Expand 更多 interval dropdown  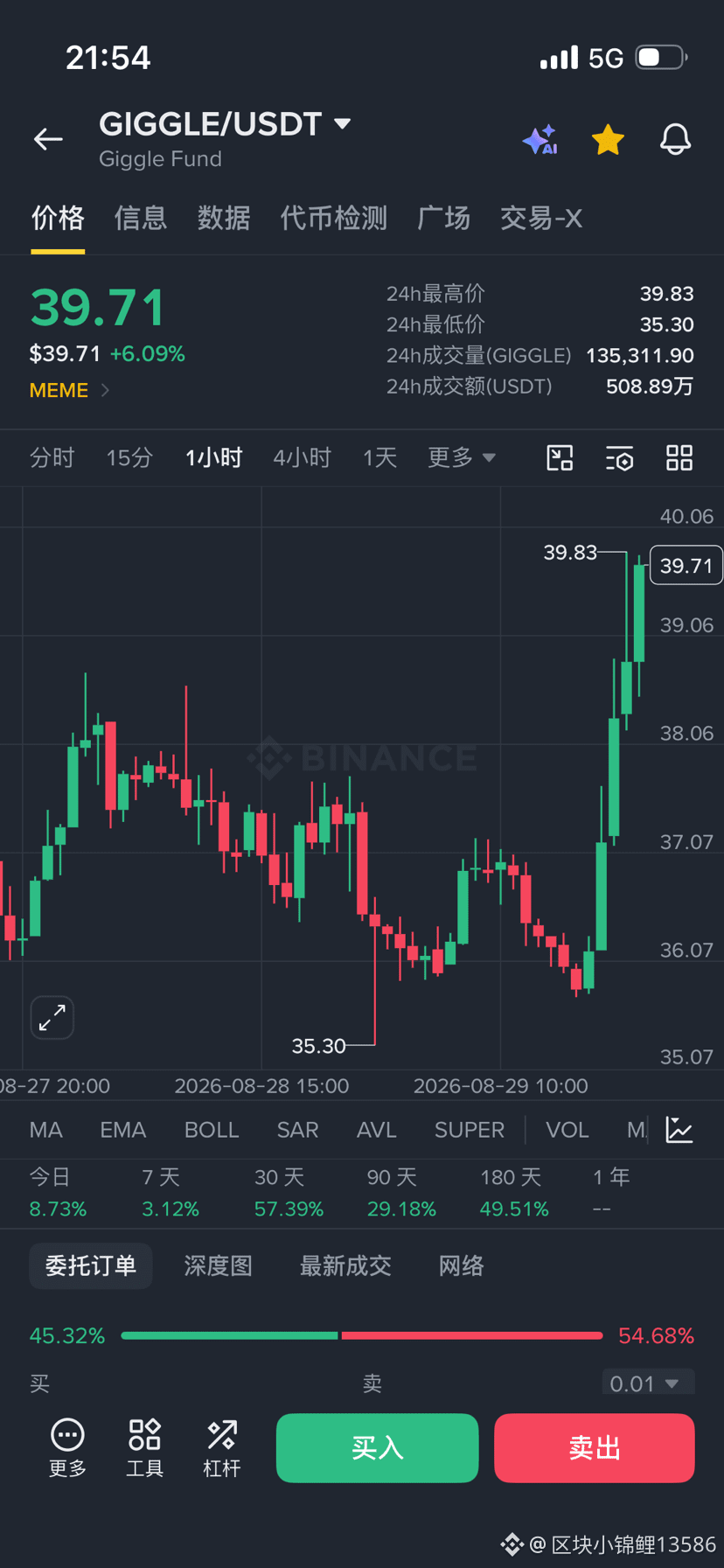461,457
